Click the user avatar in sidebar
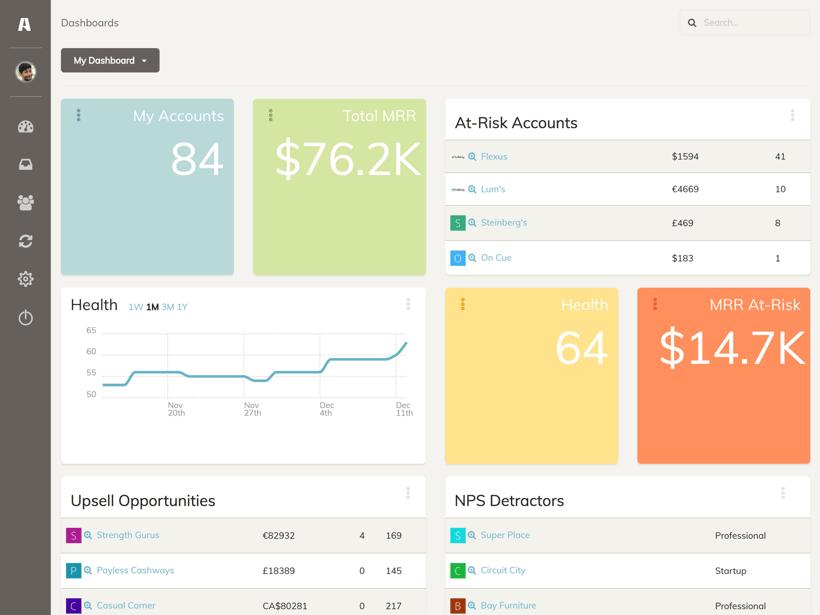The height and width of the screenshot is (615, 820). point(25,71)
